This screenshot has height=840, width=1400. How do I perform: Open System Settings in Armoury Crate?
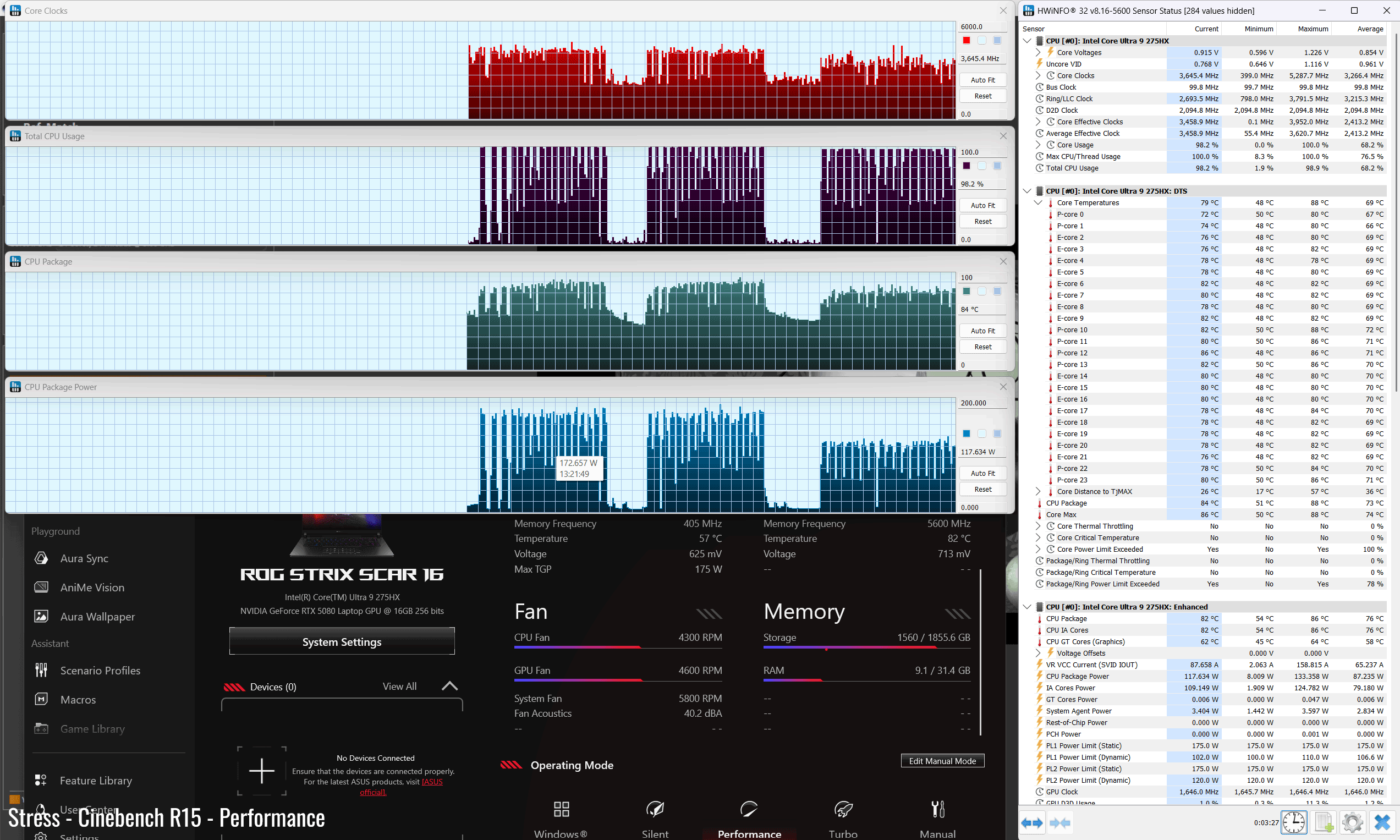[342, 641]
